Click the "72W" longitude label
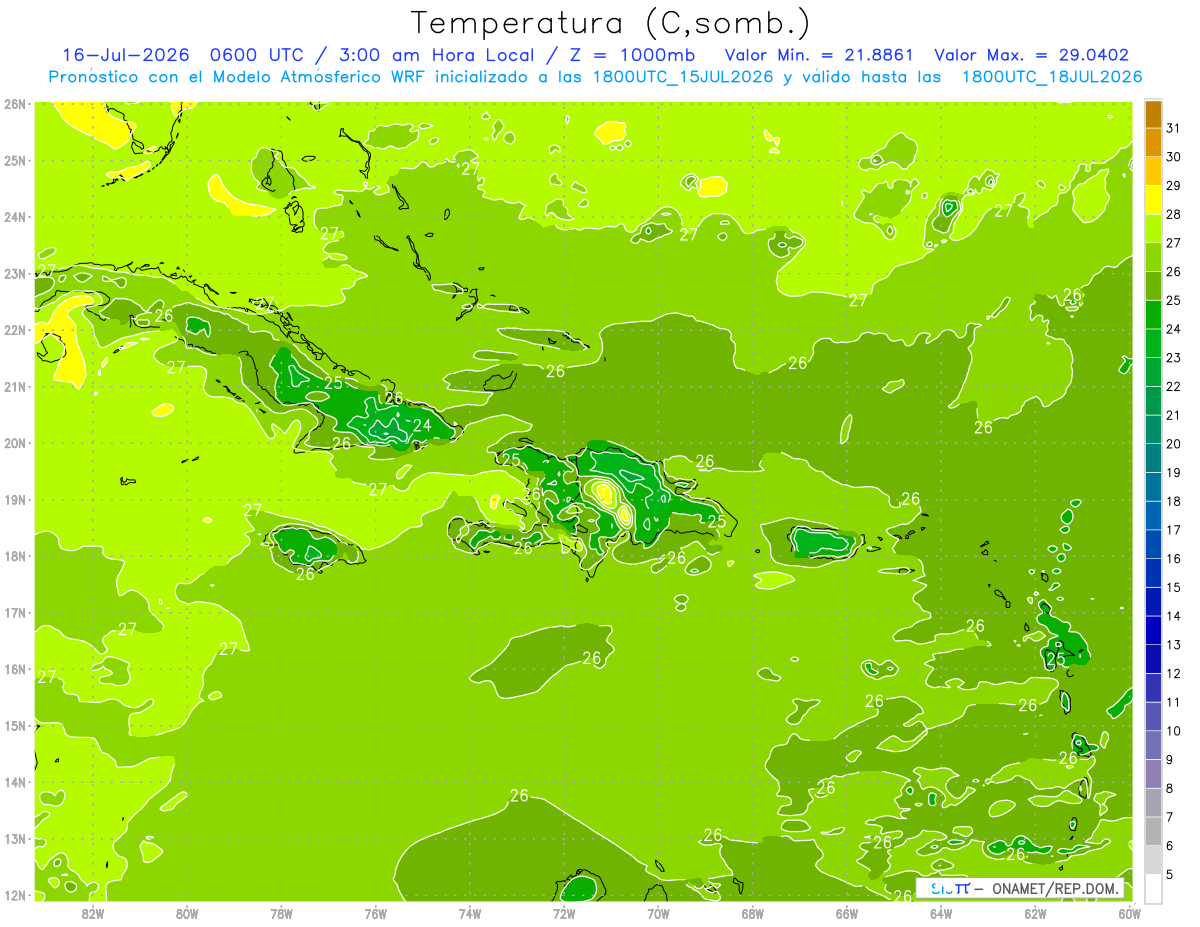Viewport: 1200px width, 927px height. [564, 913]
